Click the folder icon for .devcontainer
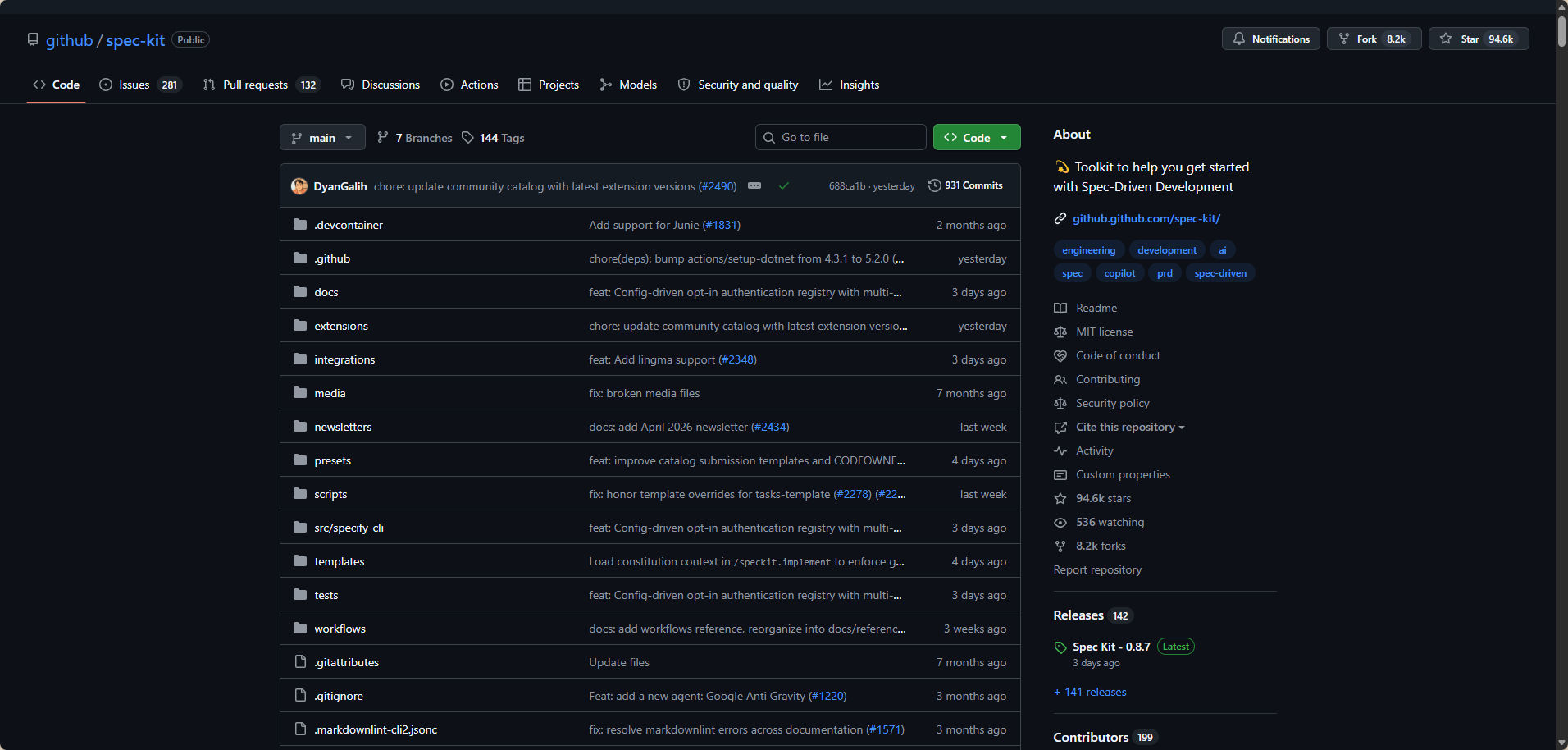Screen dimensions: 1568x750 300,224
